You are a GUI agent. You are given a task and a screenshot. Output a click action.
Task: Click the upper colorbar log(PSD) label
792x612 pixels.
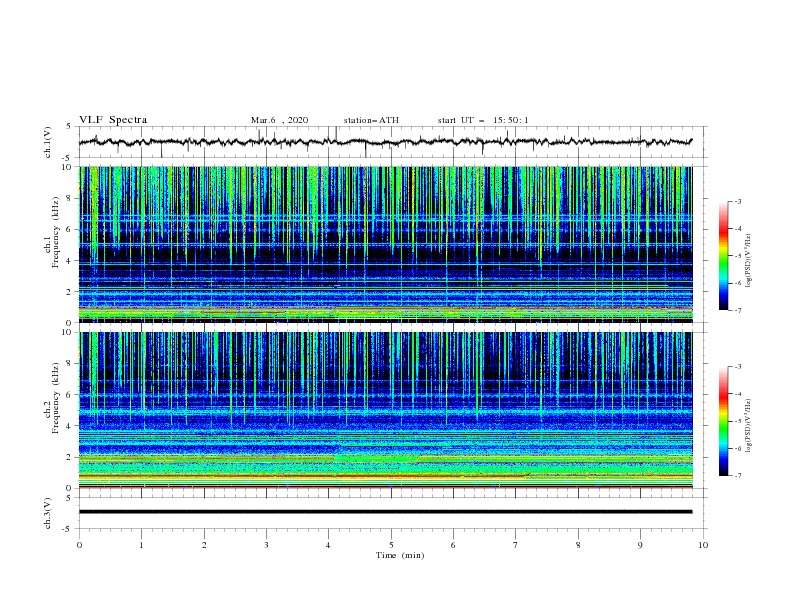748,261
